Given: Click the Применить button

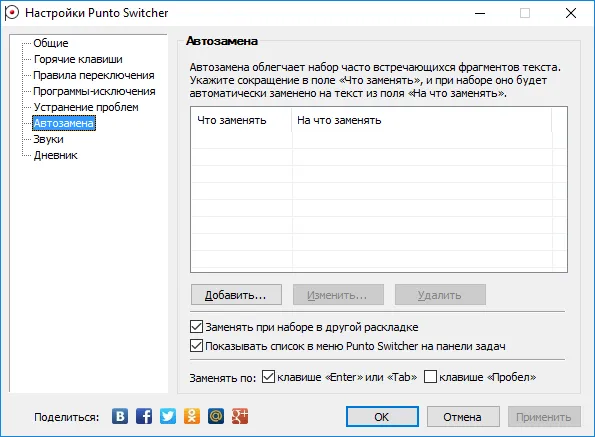Looking at the screenshot, I should [x=544, y=417].
